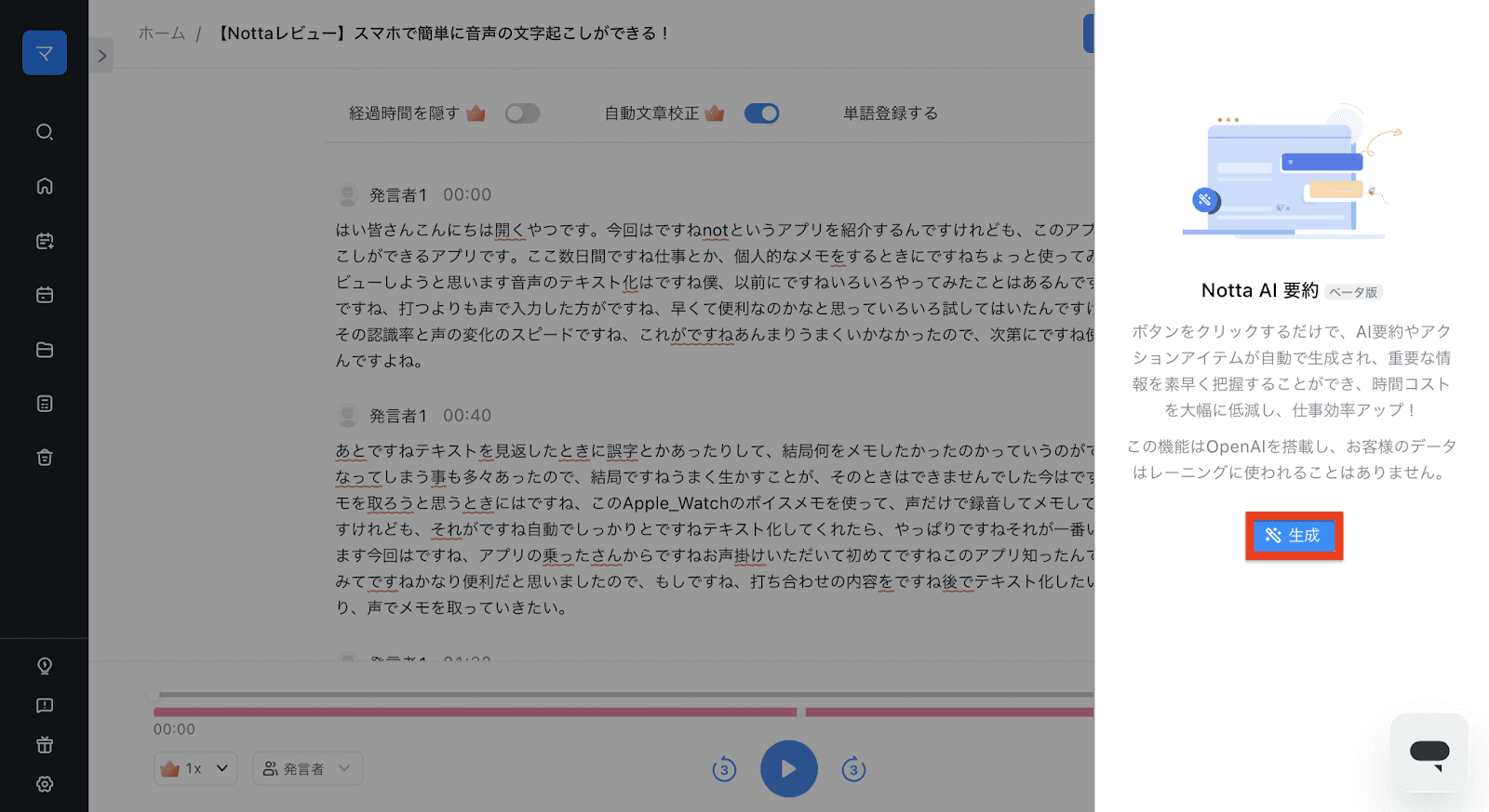Click the lightbulb tips icon in the sidebar
Viewport: 1489px width, 812px height.
pos(45,666)
